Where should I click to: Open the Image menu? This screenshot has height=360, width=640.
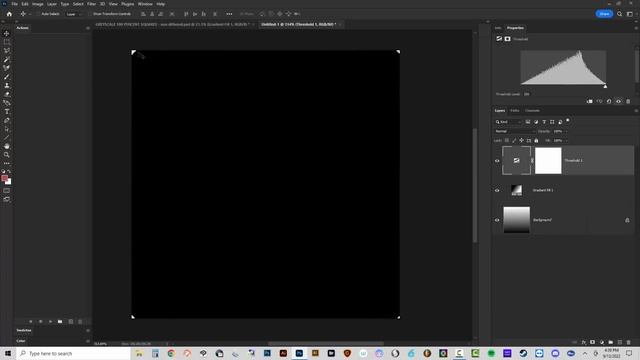38,4
